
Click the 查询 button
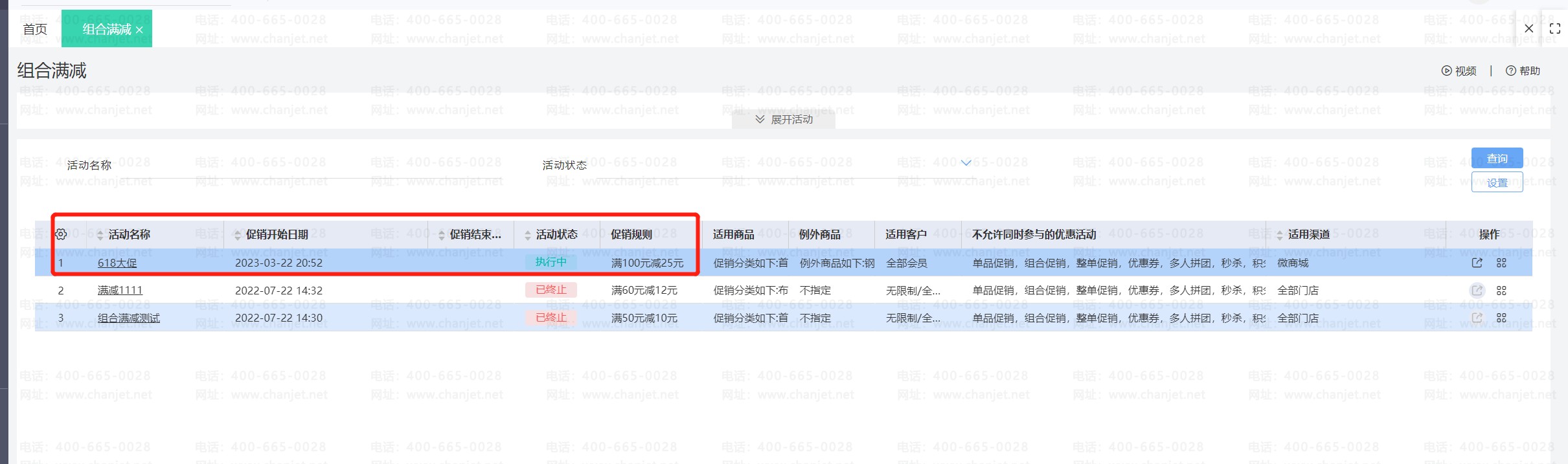1497,159
